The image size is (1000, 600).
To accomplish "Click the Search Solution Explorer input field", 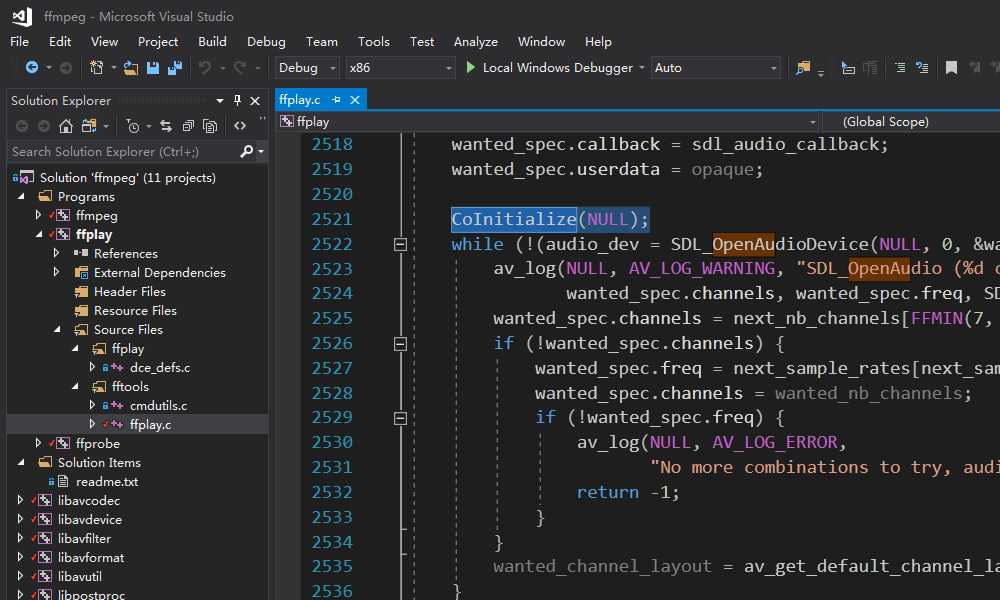I will (x=122, y=151).
